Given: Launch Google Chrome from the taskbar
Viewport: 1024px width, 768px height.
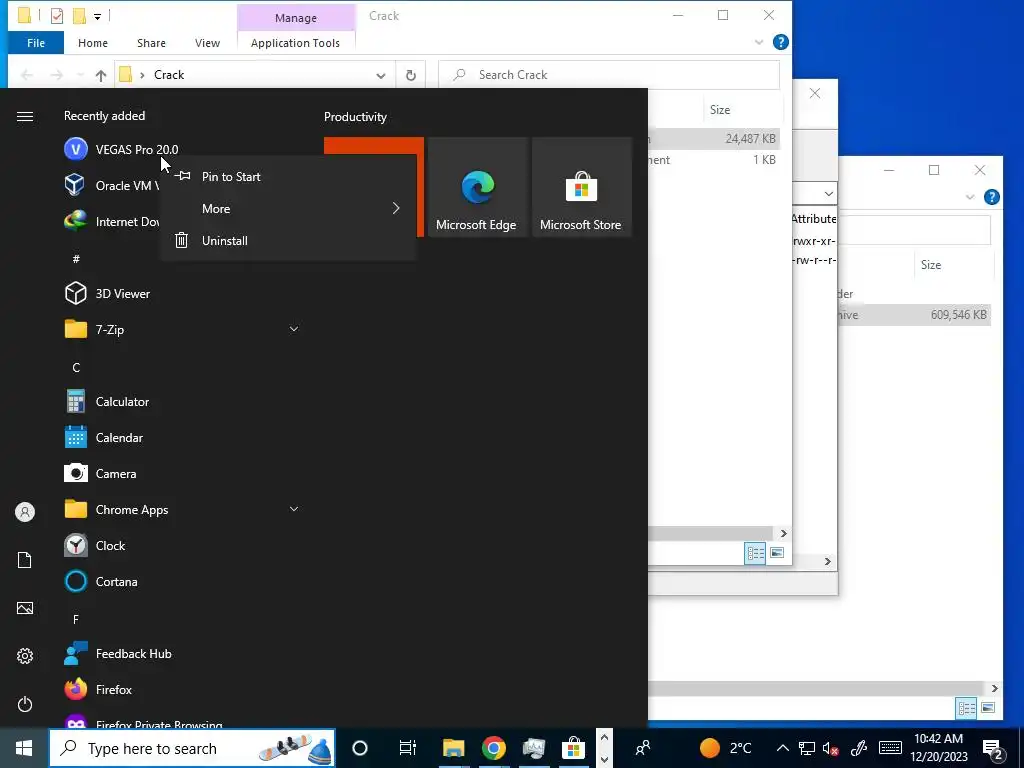Looking at the screenshot, I should (x=494, y=748).
